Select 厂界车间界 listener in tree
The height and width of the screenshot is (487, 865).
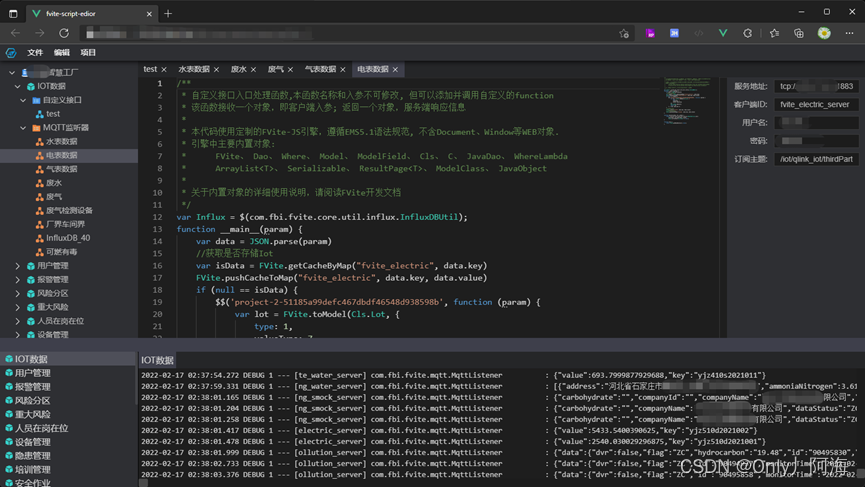(x=66, y=224)
